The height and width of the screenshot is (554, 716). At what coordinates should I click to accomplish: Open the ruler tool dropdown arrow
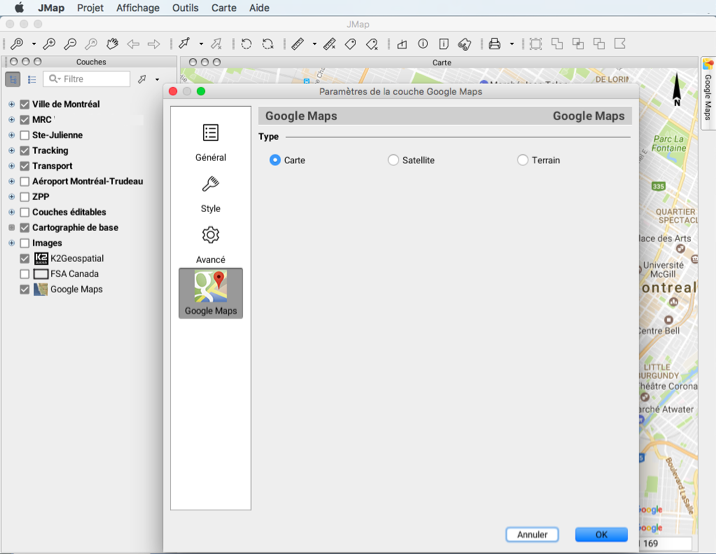click(x=314, y=44)
